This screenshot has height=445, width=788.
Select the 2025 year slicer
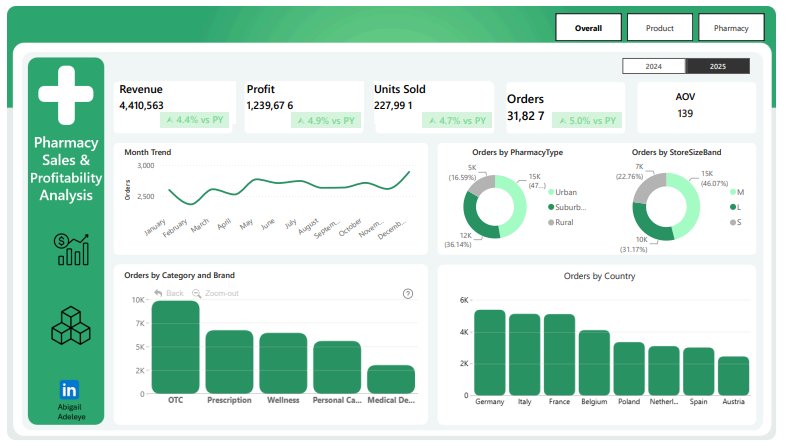(x=718, y=66)
